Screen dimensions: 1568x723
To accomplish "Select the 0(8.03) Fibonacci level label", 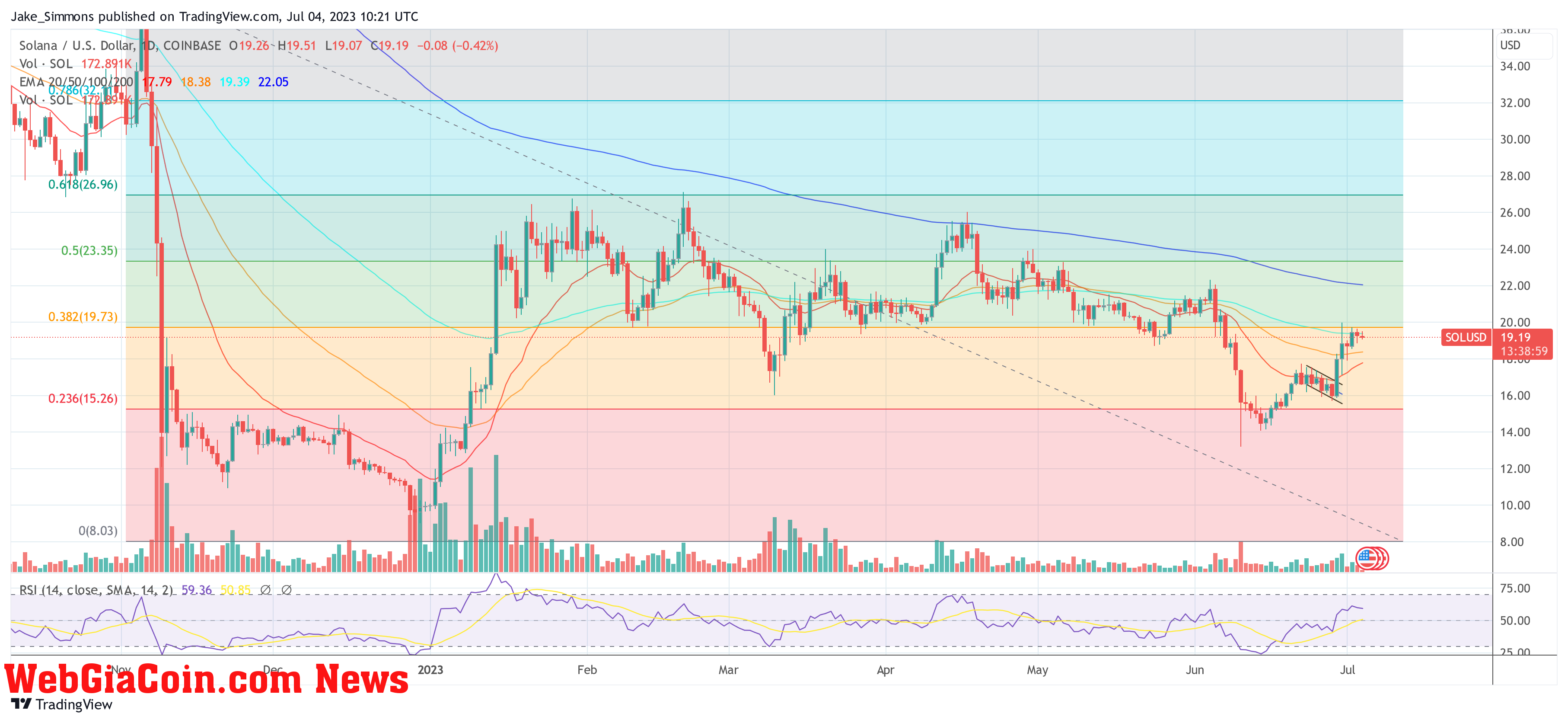I will click(x=98, y=531).
